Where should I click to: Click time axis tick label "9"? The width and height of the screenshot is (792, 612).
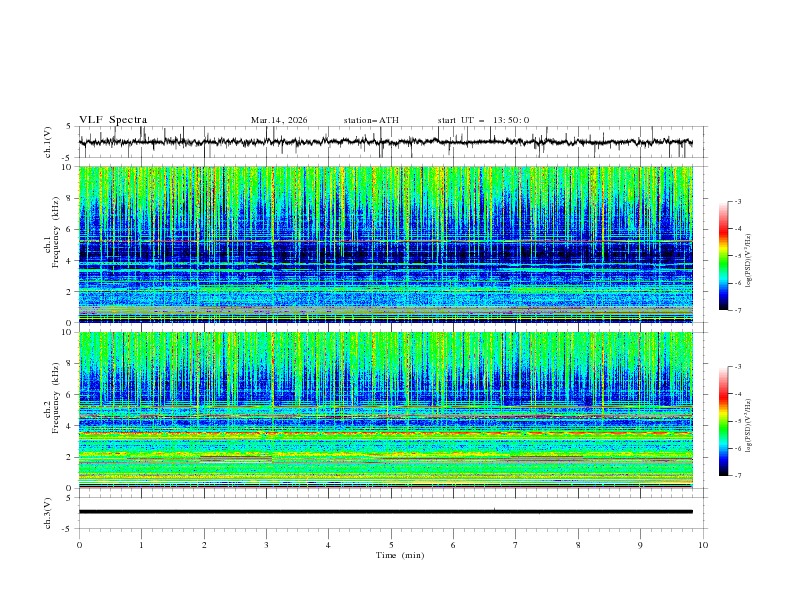pyautogui.click(x=640, y=545)
